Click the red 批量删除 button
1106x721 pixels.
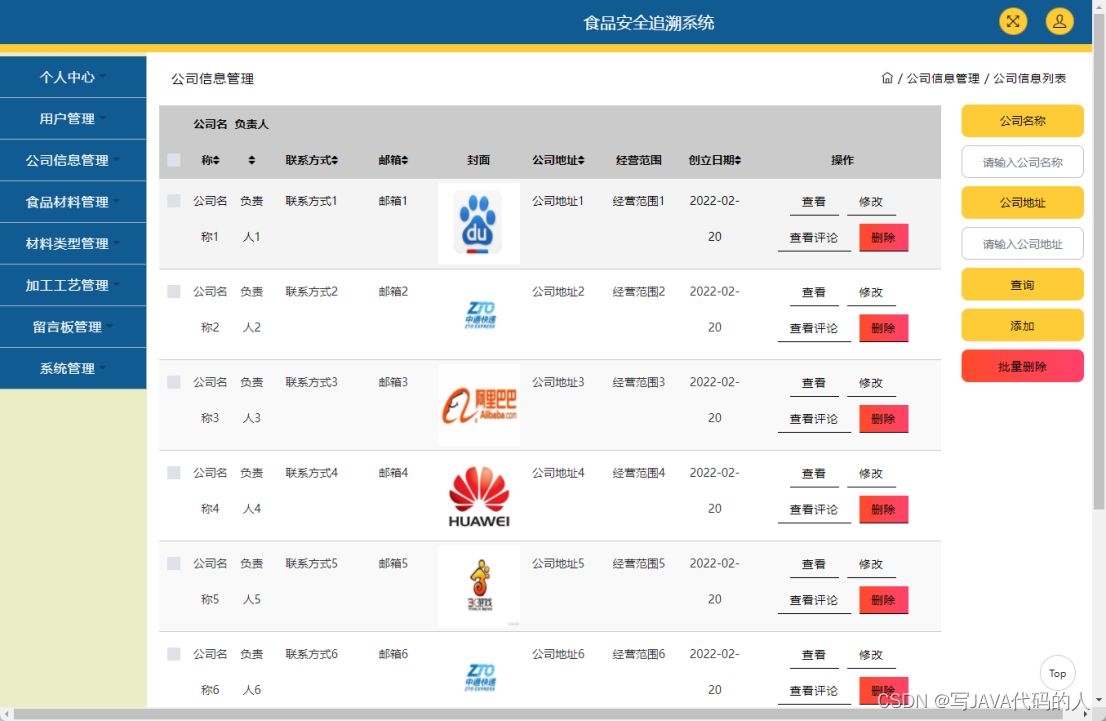pyautogui.click(x=1022, y=366)
